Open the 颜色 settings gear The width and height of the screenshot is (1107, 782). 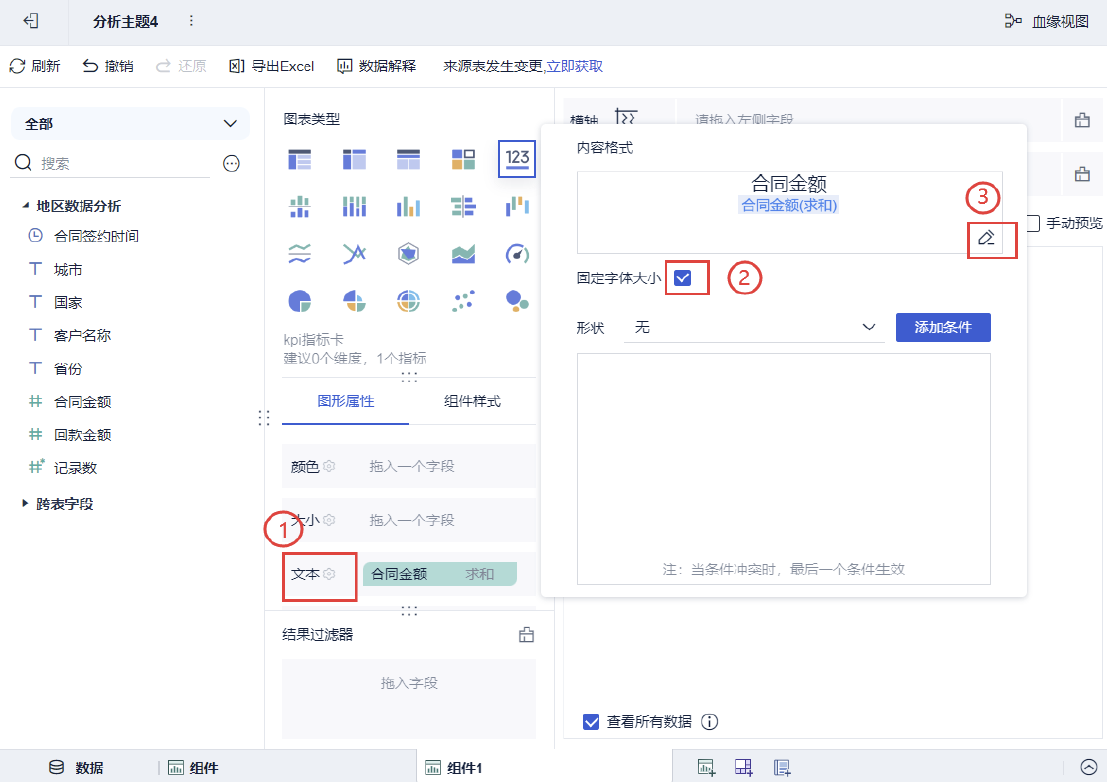(x=329, y=466)
